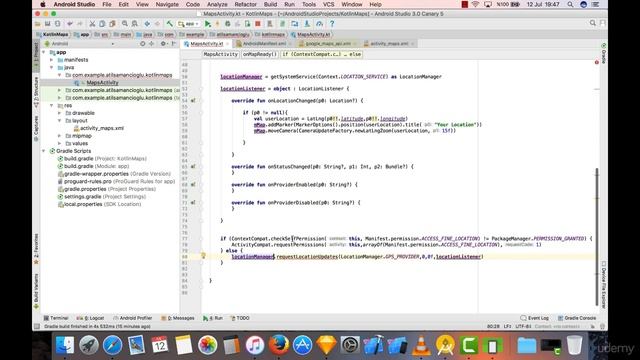Click the Debug app bug icon

tap(228, 24)
